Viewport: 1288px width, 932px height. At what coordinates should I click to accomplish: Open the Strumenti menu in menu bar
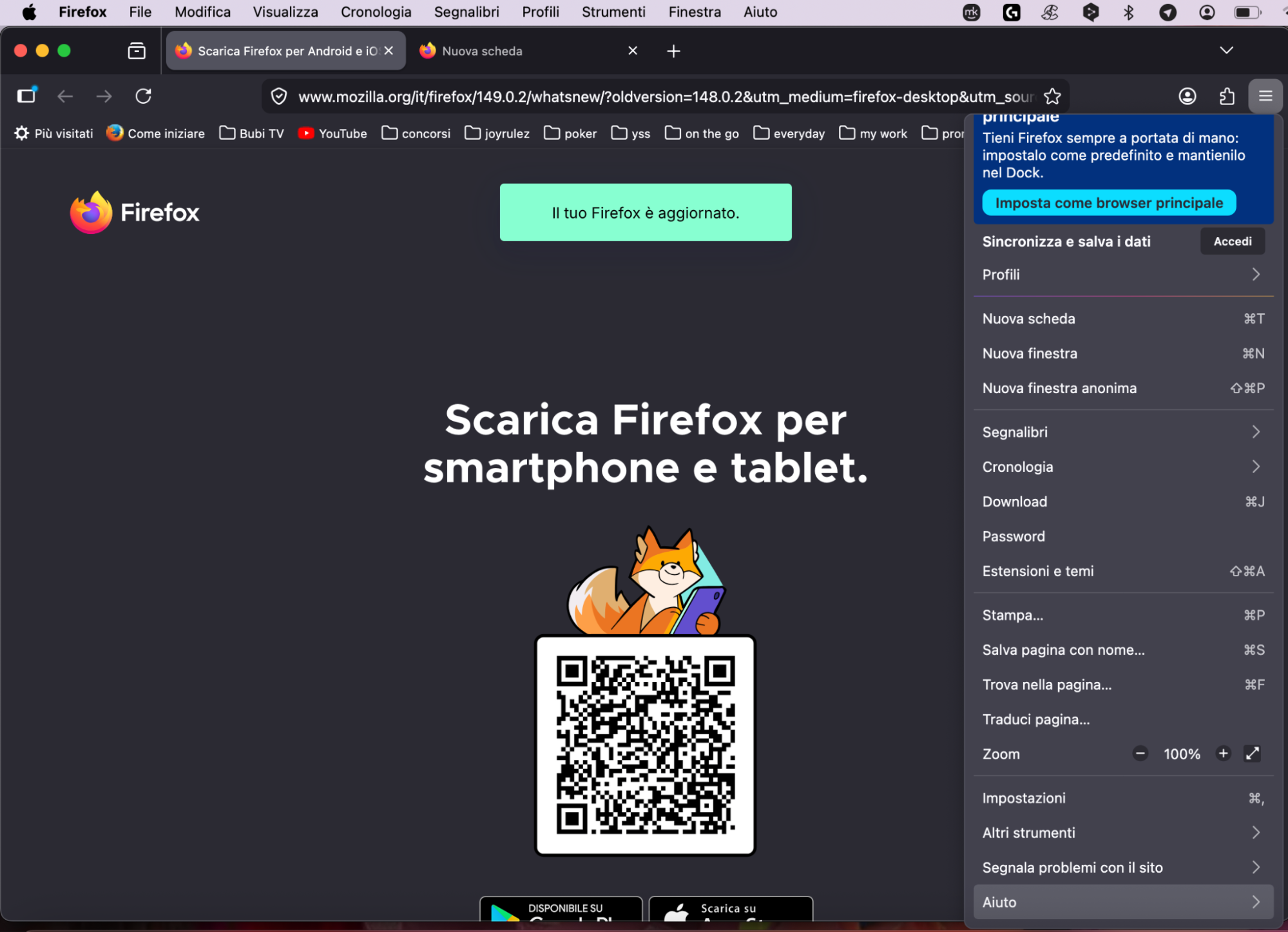pos(613,12)
